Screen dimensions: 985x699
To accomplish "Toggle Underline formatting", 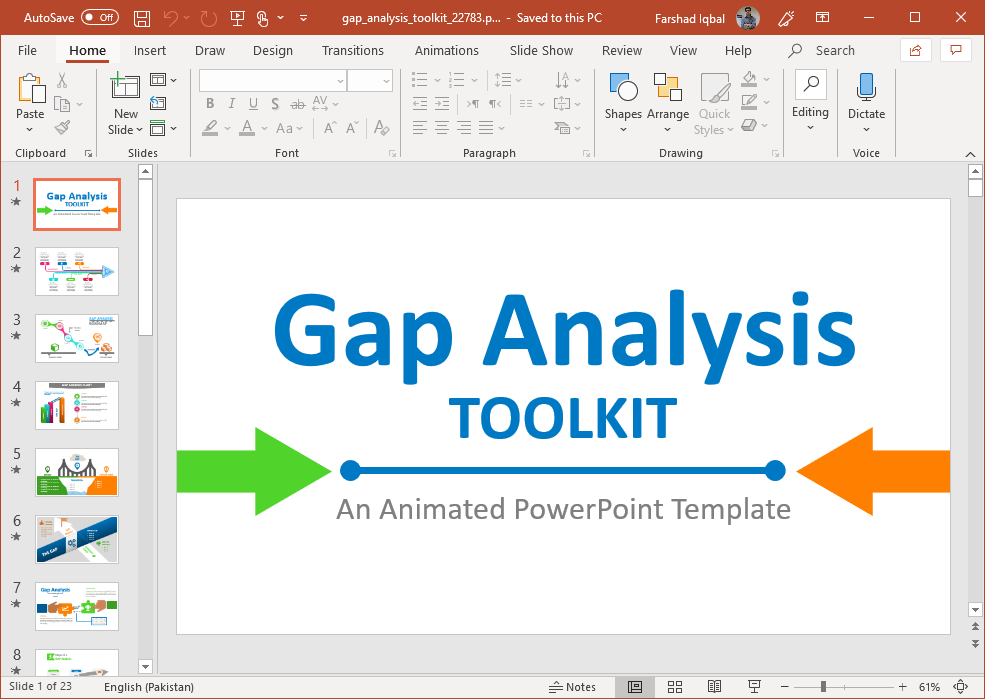I will 253,104.
